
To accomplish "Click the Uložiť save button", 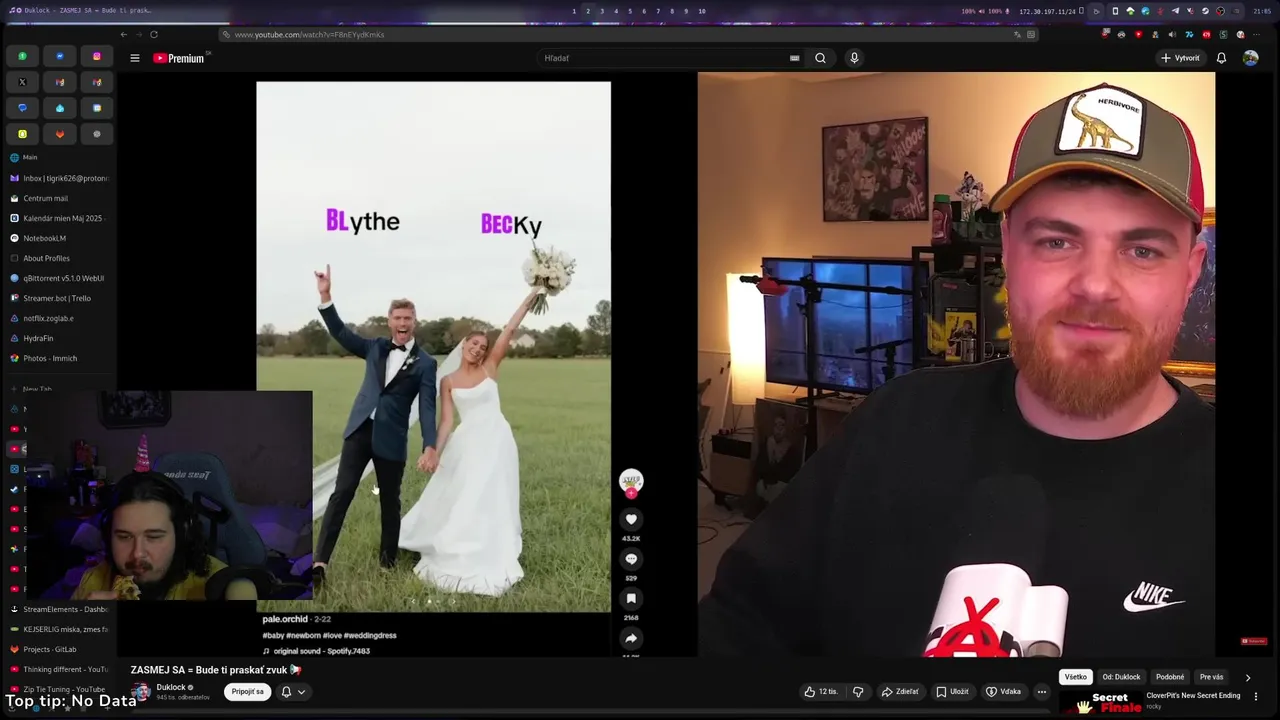I will point(953,691).
